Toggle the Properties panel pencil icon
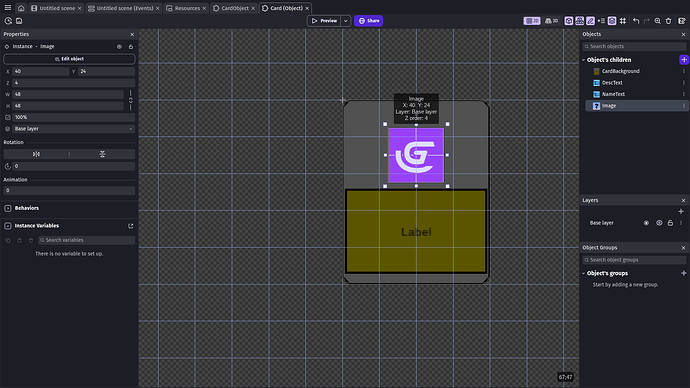This screenshot has height=388, width=690. tap(590, 21)
